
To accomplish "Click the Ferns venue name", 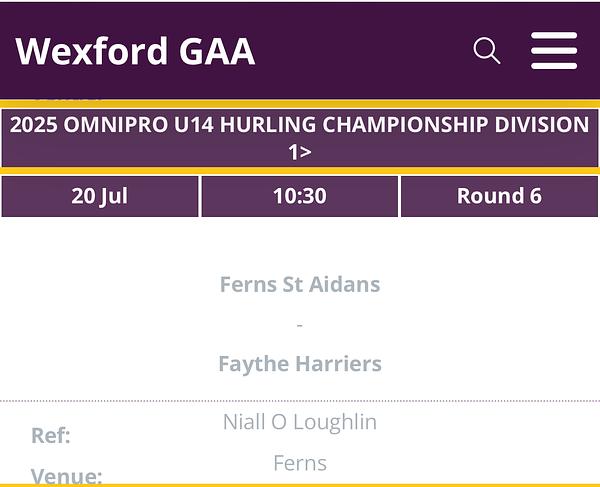I will (x=300, y=463).
